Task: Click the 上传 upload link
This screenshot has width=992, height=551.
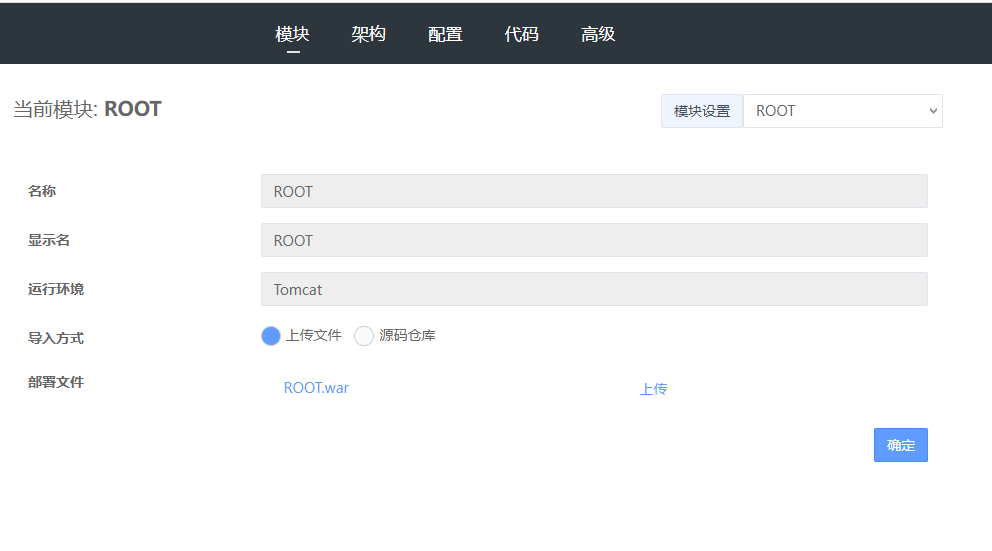Action: [653, 389]
